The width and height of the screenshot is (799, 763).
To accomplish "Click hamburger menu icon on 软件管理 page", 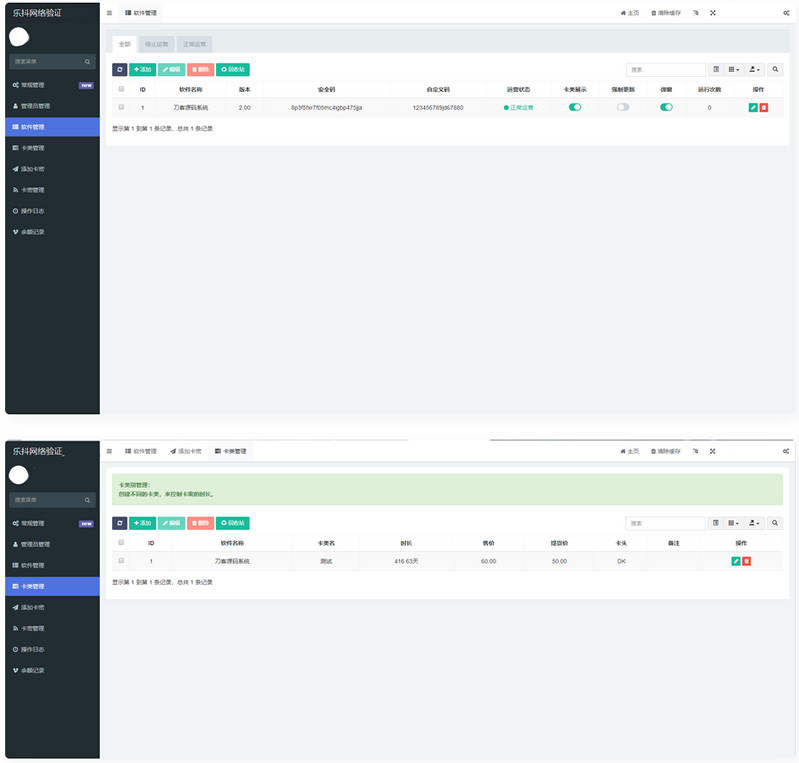I will (109, 13).
